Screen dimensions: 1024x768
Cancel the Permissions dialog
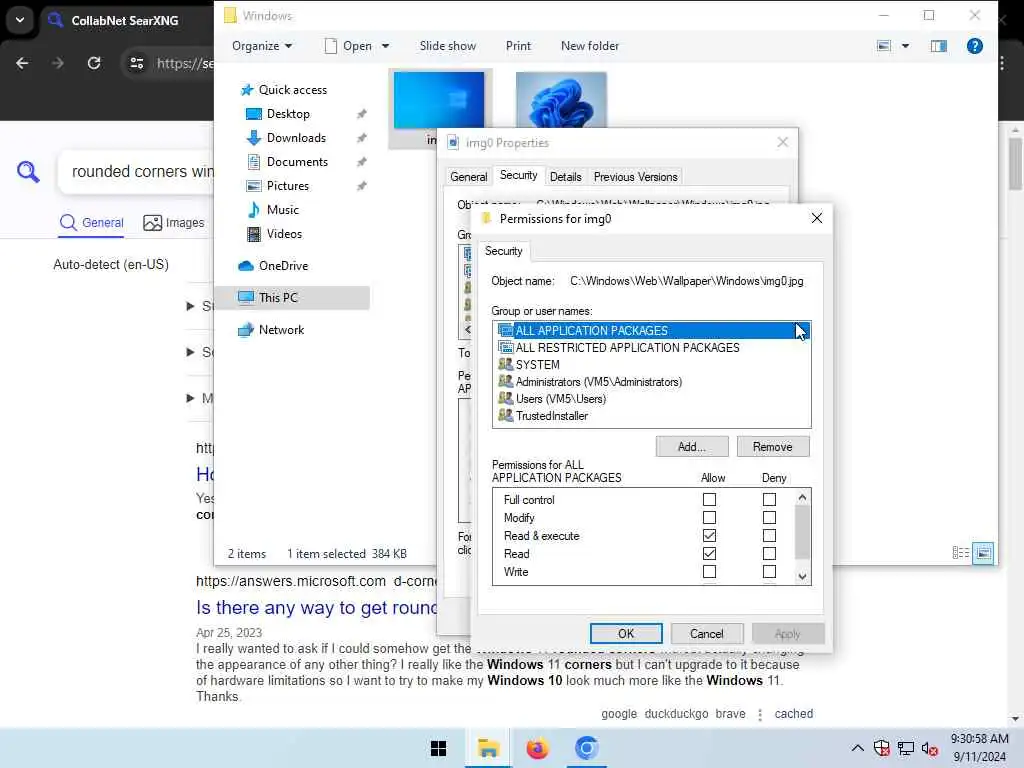[707, 633]
